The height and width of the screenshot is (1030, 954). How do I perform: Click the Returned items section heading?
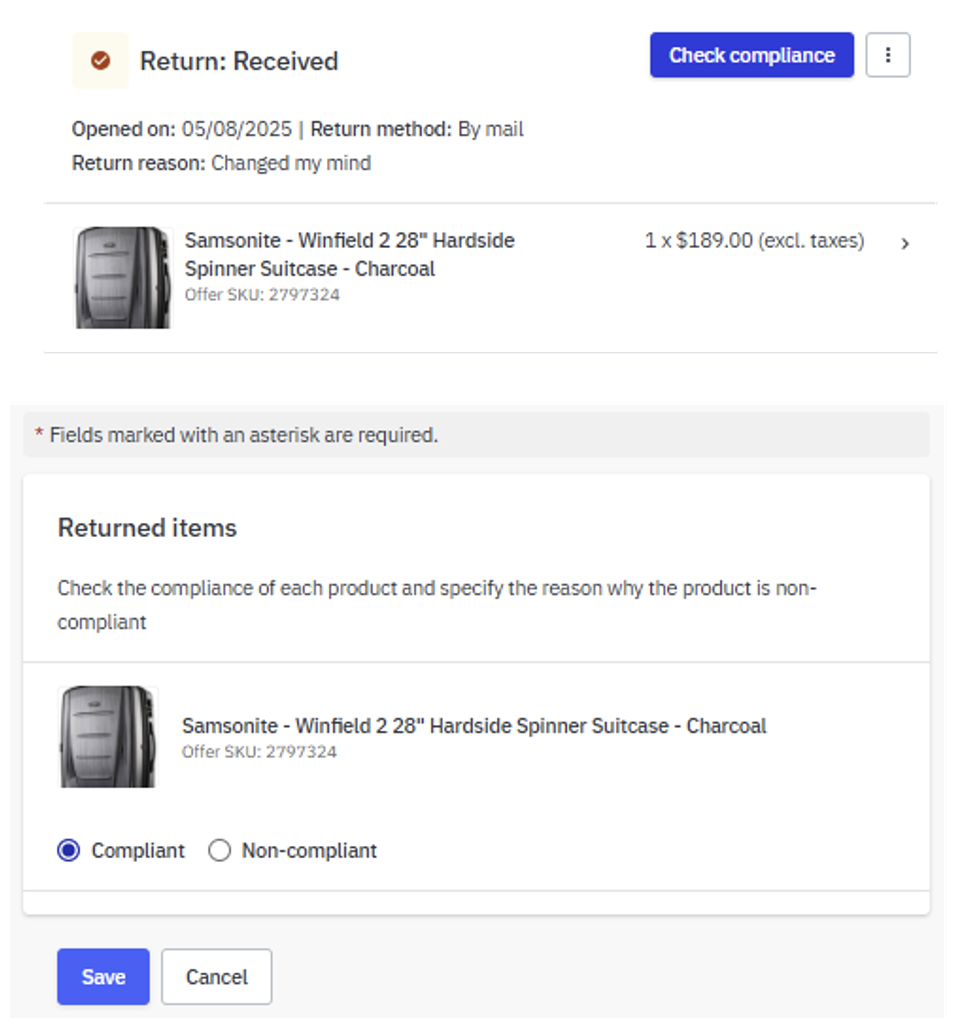(147, 528)
